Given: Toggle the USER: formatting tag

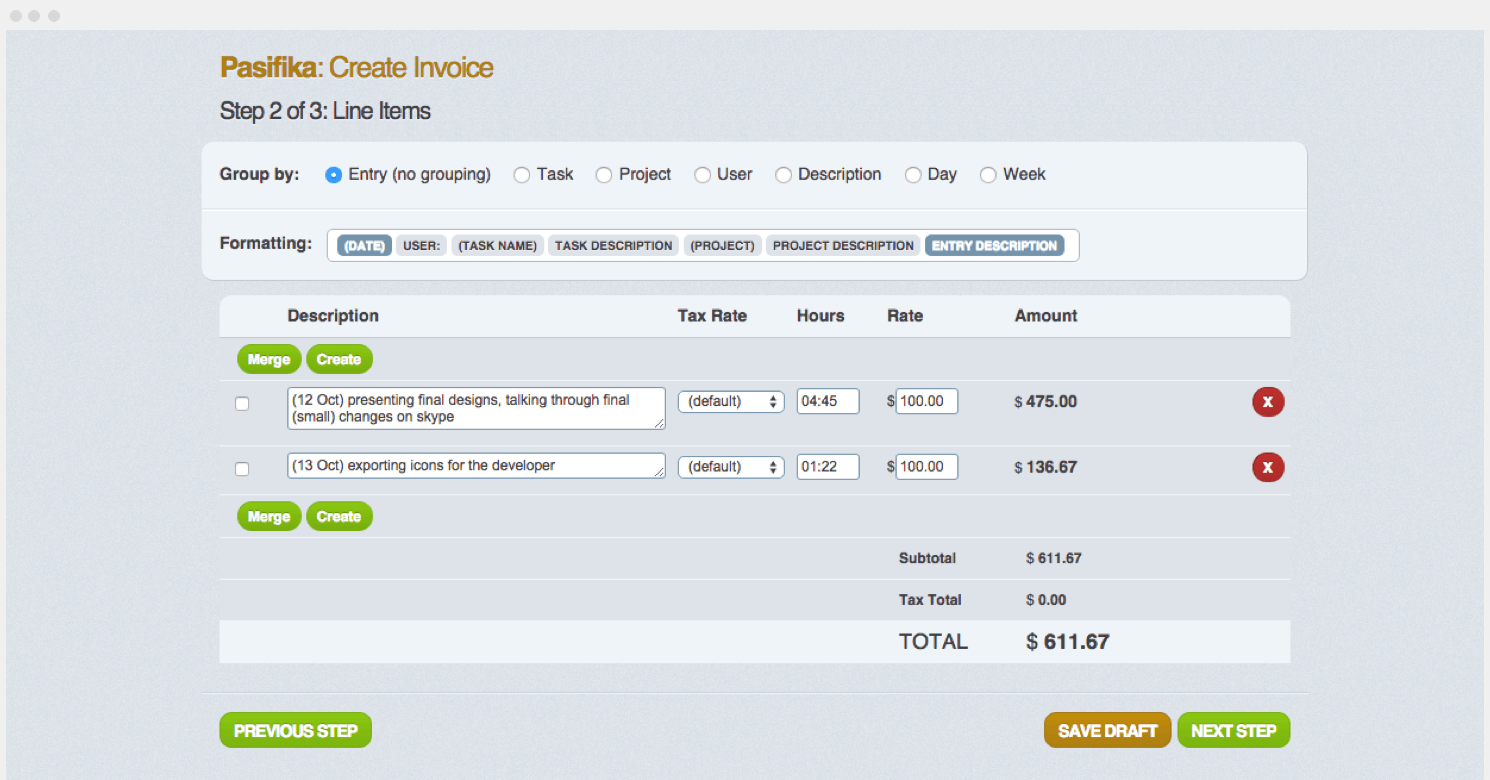Looking at the screenshot, I should (422, 246).
